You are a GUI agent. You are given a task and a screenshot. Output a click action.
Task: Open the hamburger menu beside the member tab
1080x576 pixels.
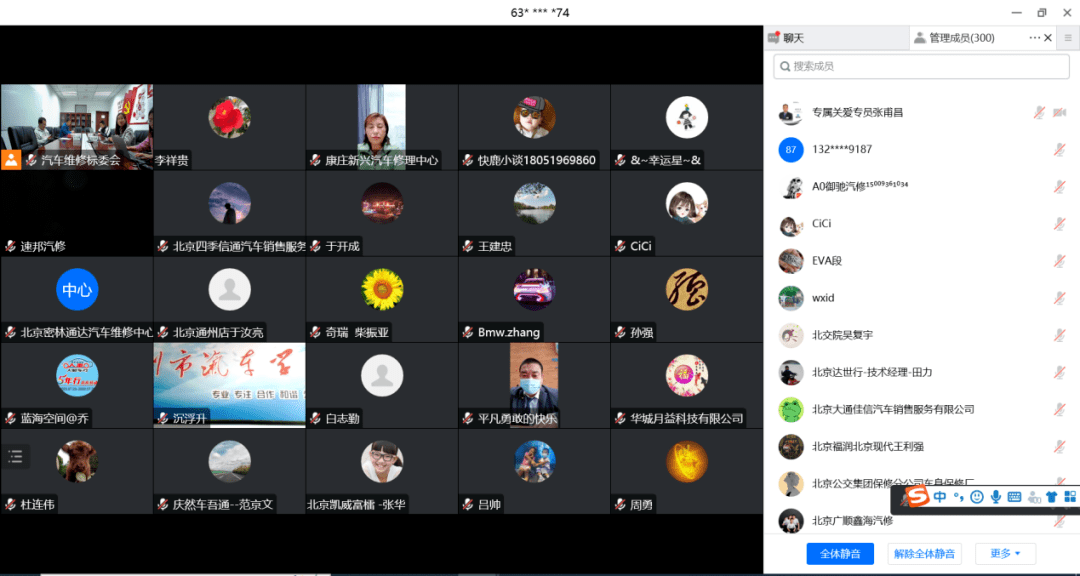click(x=1068, y=38)
